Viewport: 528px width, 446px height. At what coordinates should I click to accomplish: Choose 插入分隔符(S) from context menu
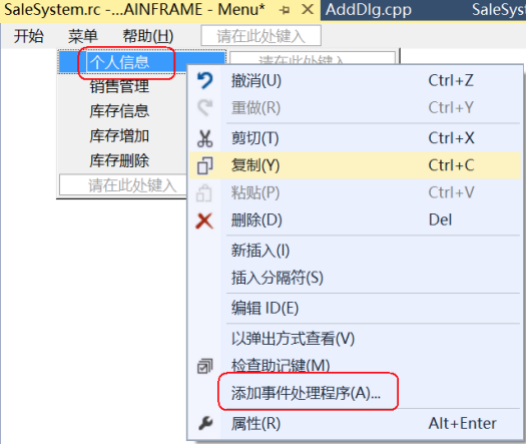(x=355, y=278)
